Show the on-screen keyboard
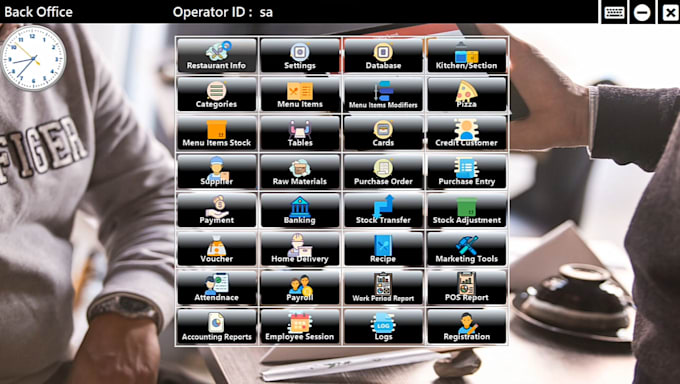 (x=614, y=12)
